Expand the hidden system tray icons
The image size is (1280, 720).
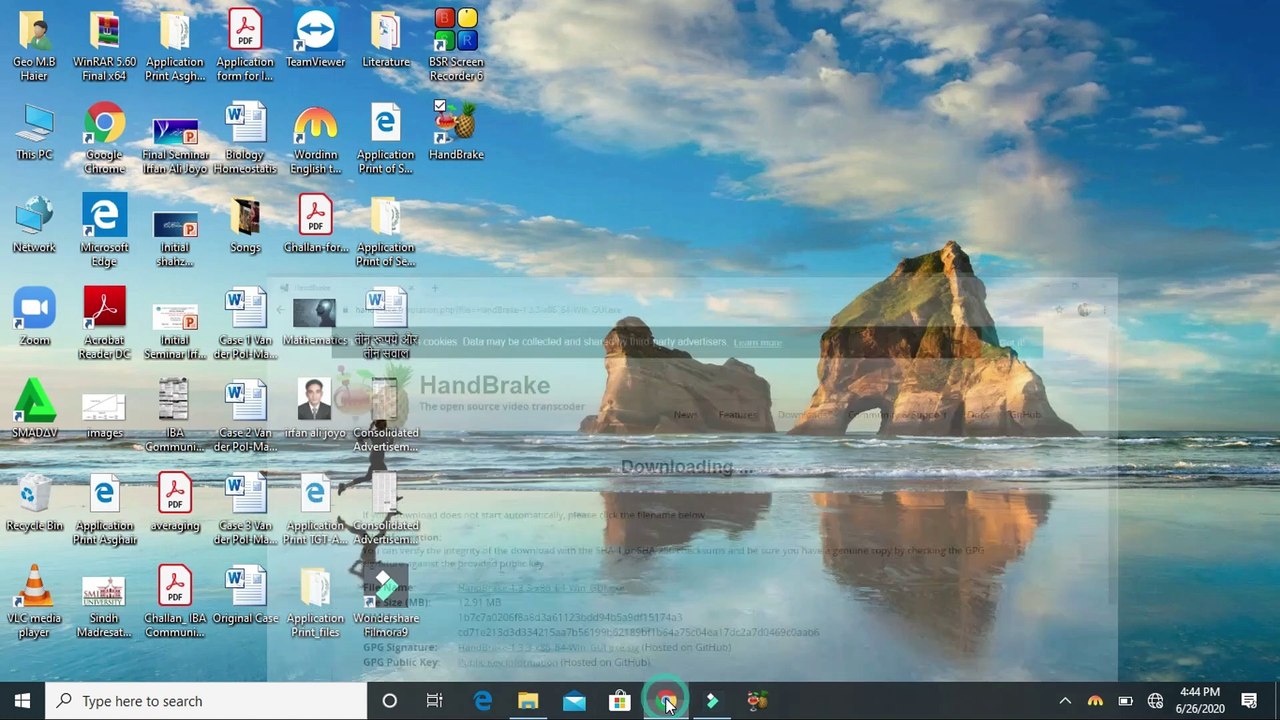(1065, 701)
